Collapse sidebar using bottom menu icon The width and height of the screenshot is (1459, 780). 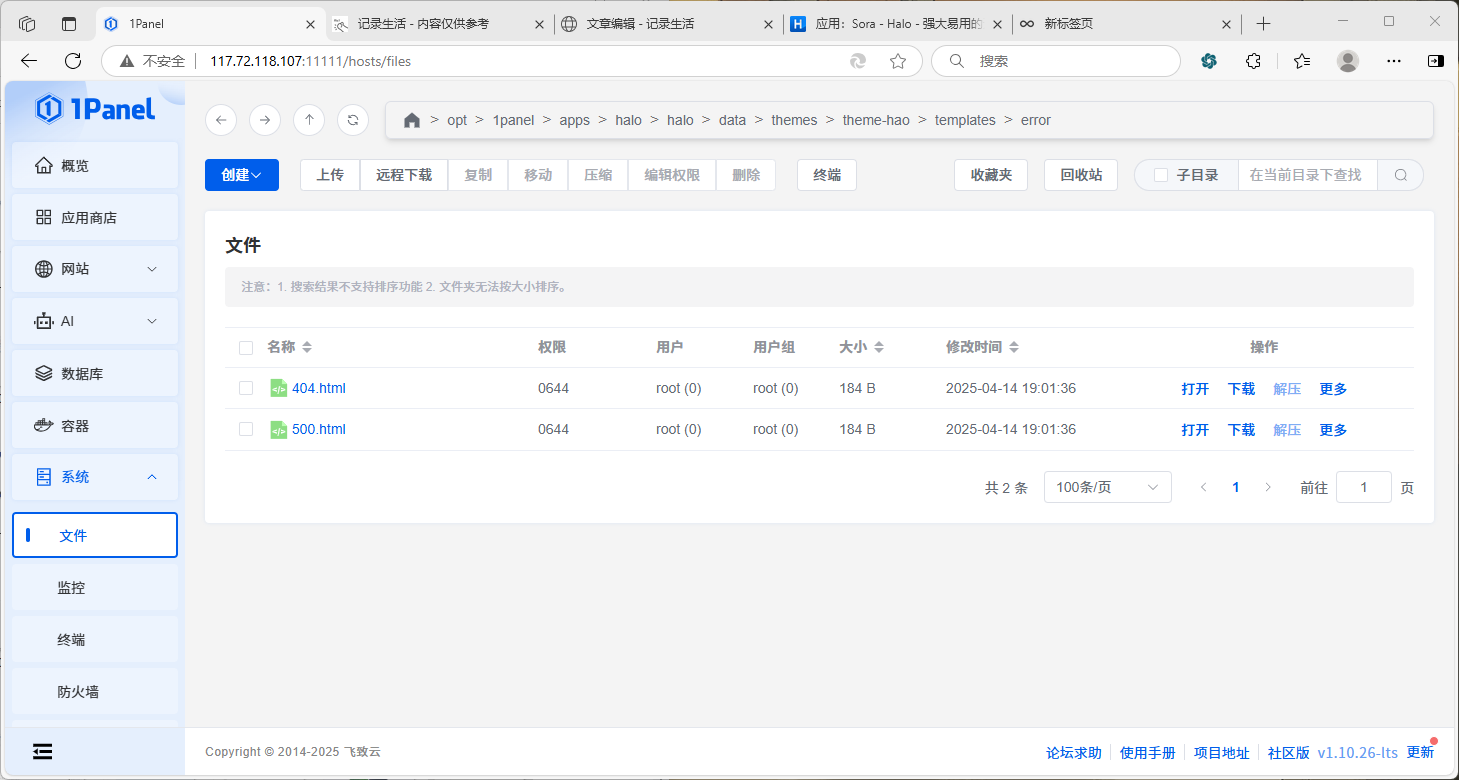tap(42, 751)
